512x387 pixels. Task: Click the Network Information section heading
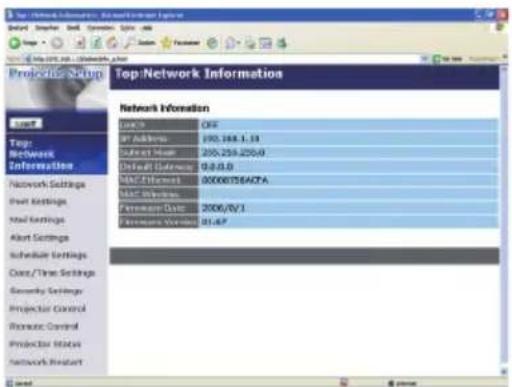[x=165, y=108]
